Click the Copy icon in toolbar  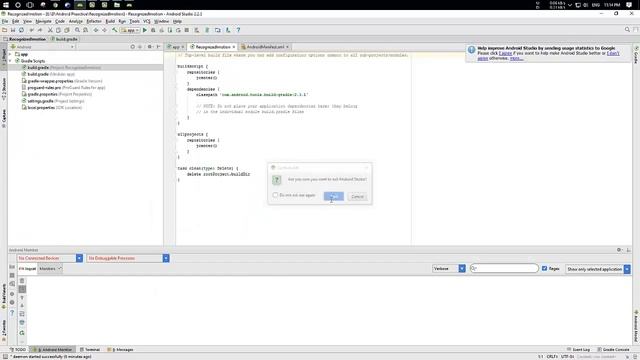click(58, 30)
